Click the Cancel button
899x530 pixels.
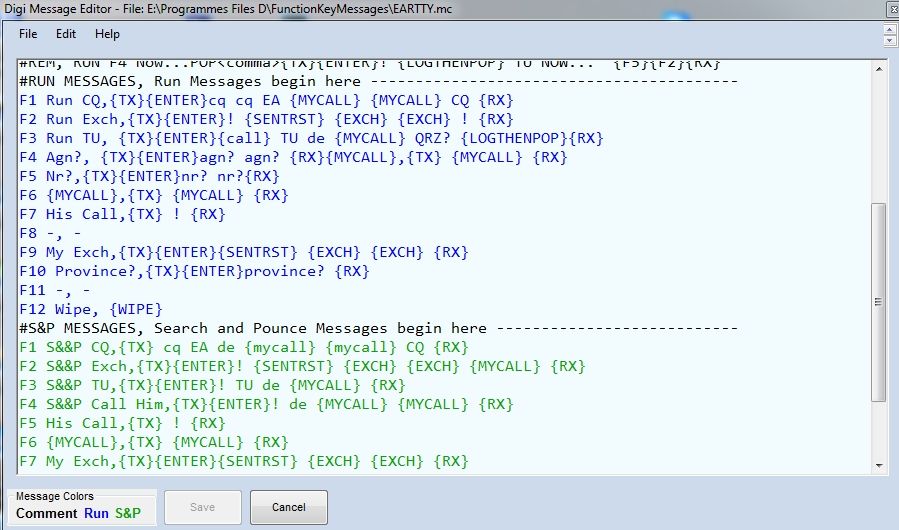click(288, 507)
